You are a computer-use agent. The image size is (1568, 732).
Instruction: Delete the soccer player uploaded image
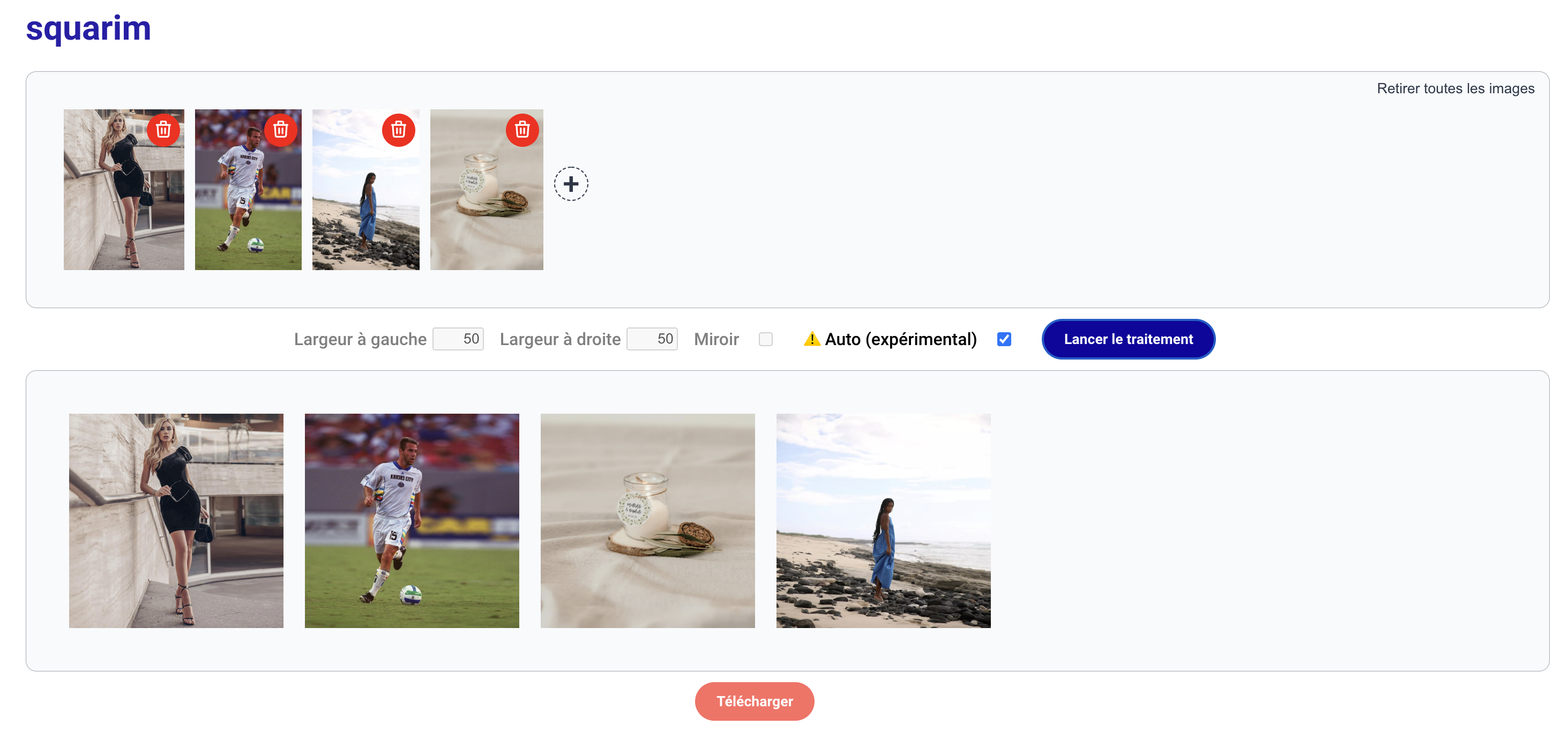point(281,130)
